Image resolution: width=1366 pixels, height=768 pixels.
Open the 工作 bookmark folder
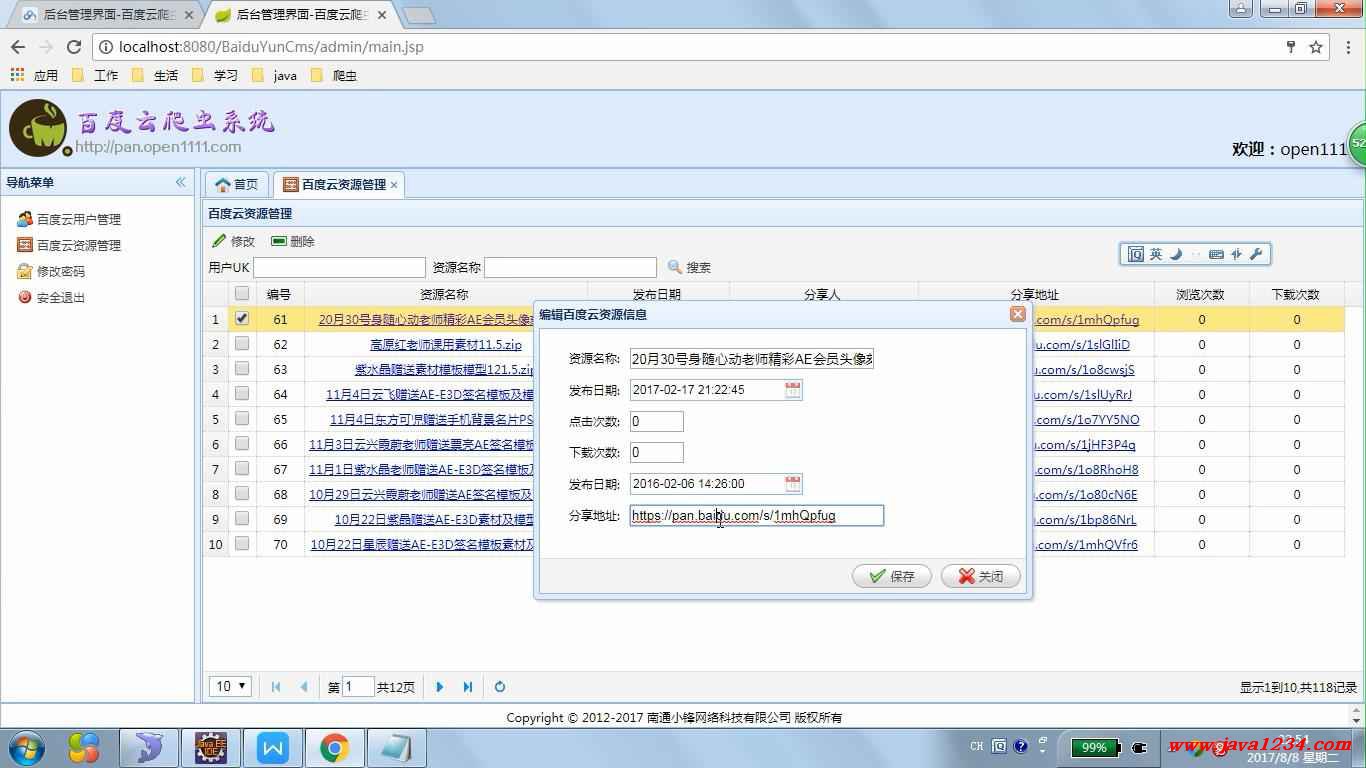click(95, 75)
